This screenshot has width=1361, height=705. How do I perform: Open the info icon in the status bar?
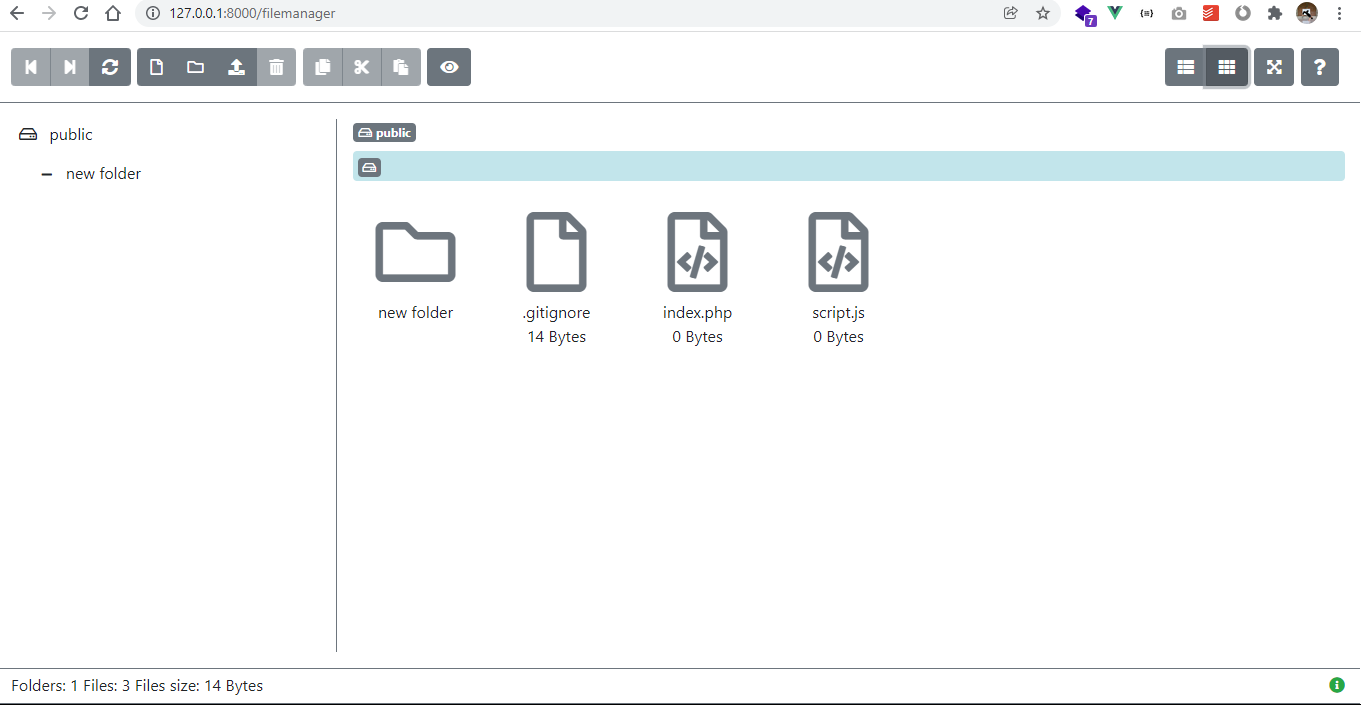[1336, 685]
